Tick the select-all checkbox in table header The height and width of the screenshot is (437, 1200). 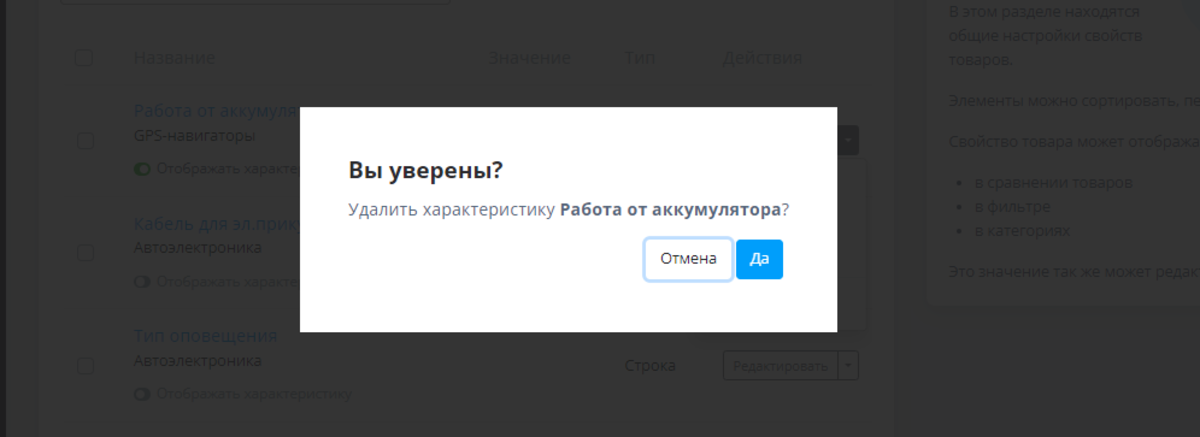coord(84,58)
